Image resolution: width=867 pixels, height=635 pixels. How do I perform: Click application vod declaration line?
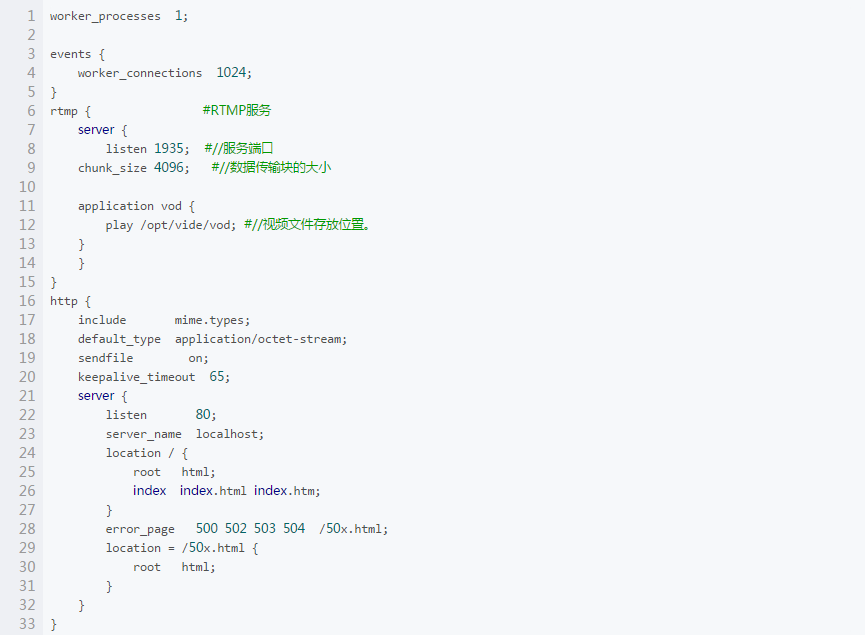tap(137, 206)
